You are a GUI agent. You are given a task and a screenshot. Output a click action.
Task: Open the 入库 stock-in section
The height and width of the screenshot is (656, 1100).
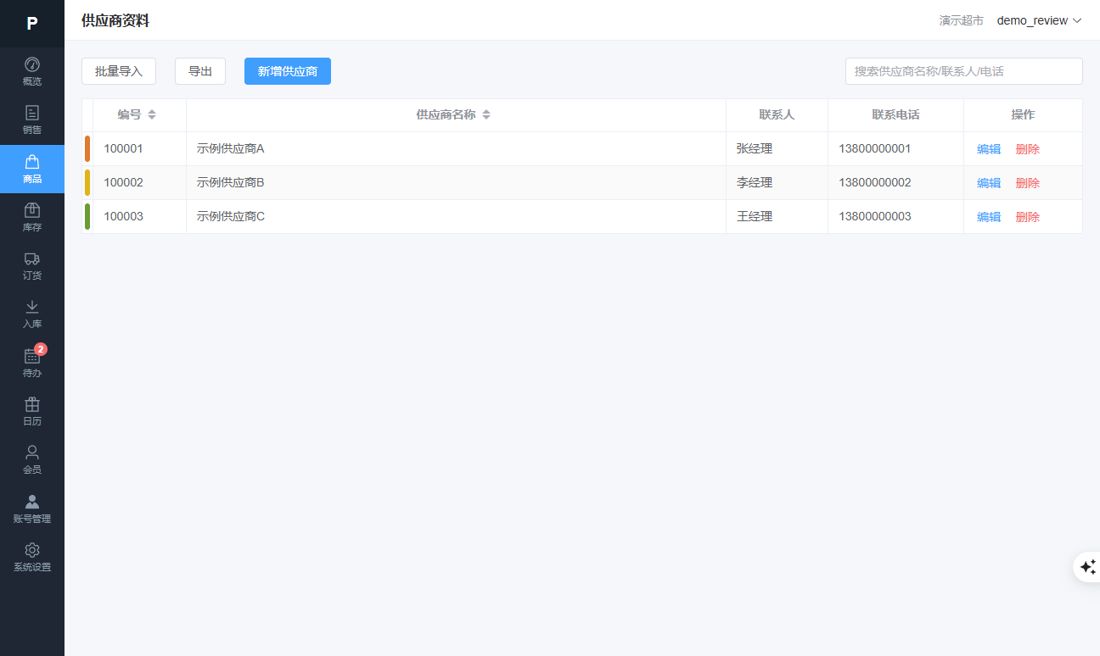[32, 314]
